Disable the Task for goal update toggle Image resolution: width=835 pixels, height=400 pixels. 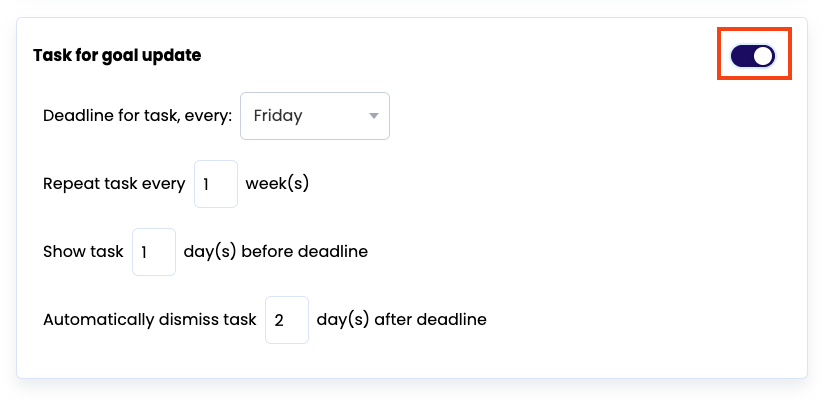[x=753, y=56]
